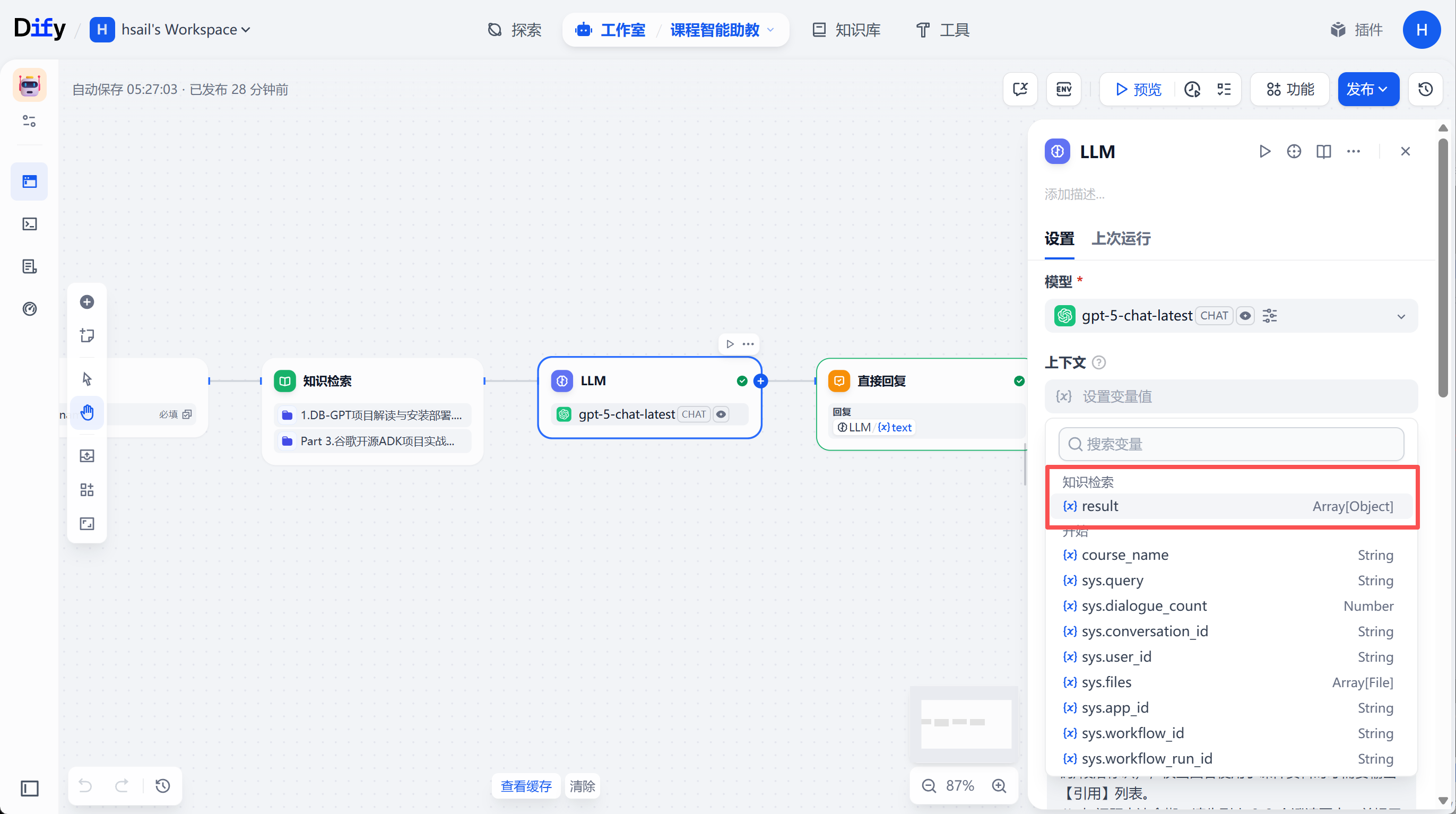Go to the 探索 menu item
Screen dimensions: 1456x814
[x=514, y=29]
